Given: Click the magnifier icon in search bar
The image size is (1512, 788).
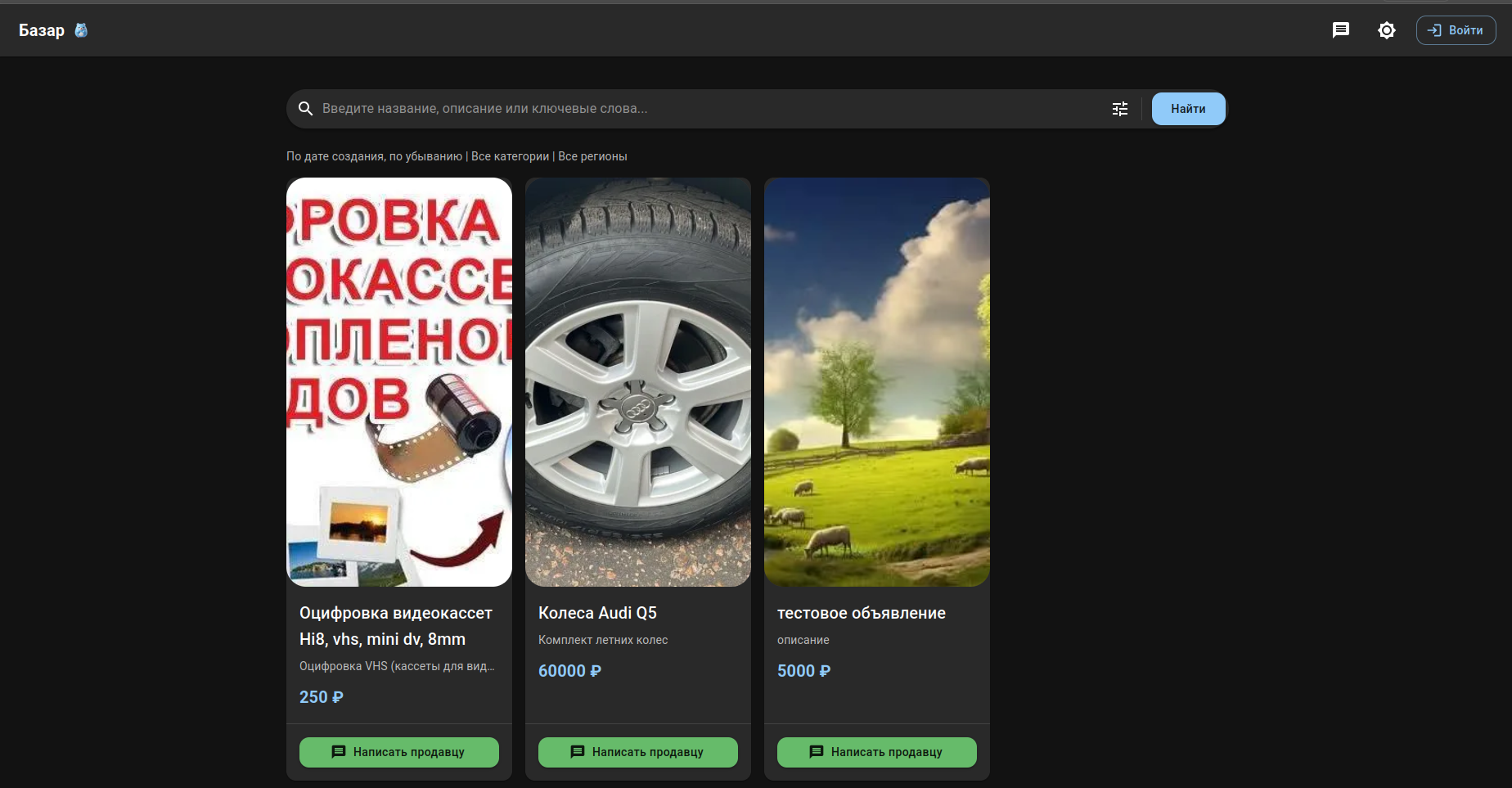Looking at the screenshot, I should 305,109.
